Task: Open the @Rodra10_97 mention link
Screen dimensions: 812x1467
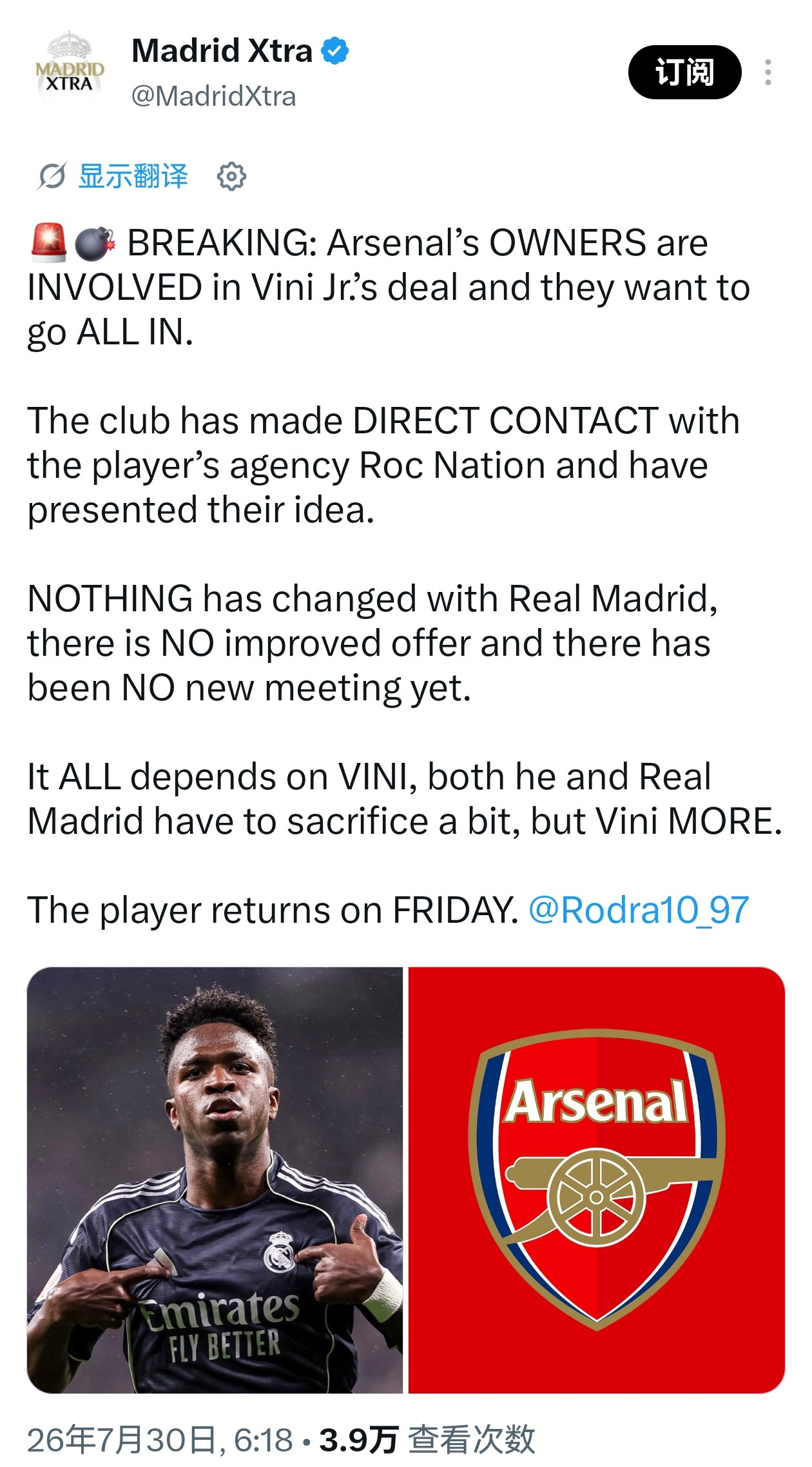Action: click(x=639, y=911)
